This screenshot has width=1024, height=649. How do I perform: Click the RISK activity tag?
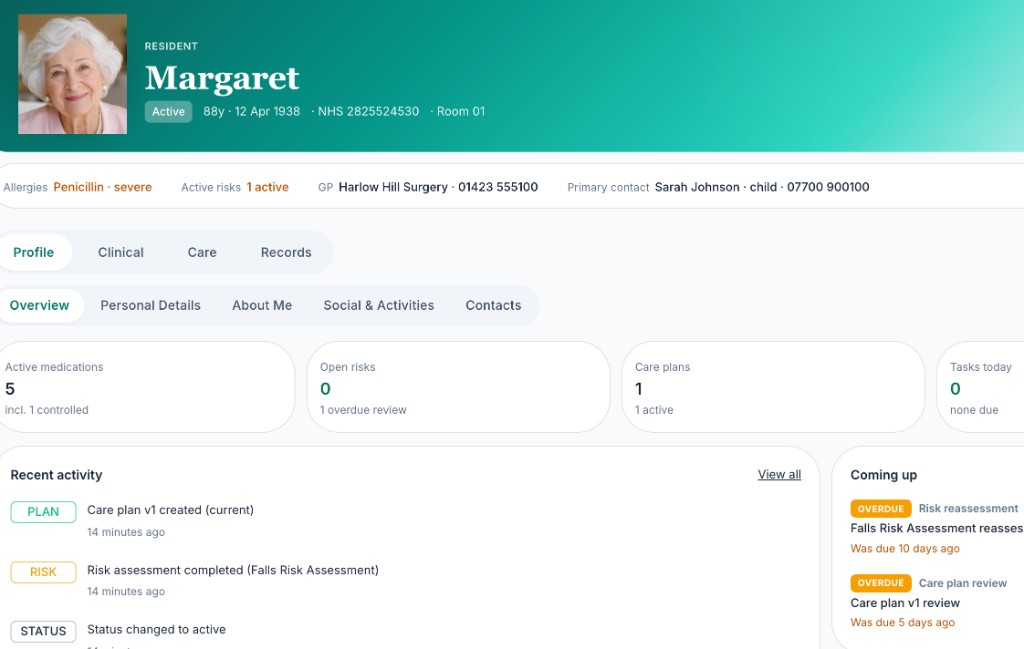43,572
